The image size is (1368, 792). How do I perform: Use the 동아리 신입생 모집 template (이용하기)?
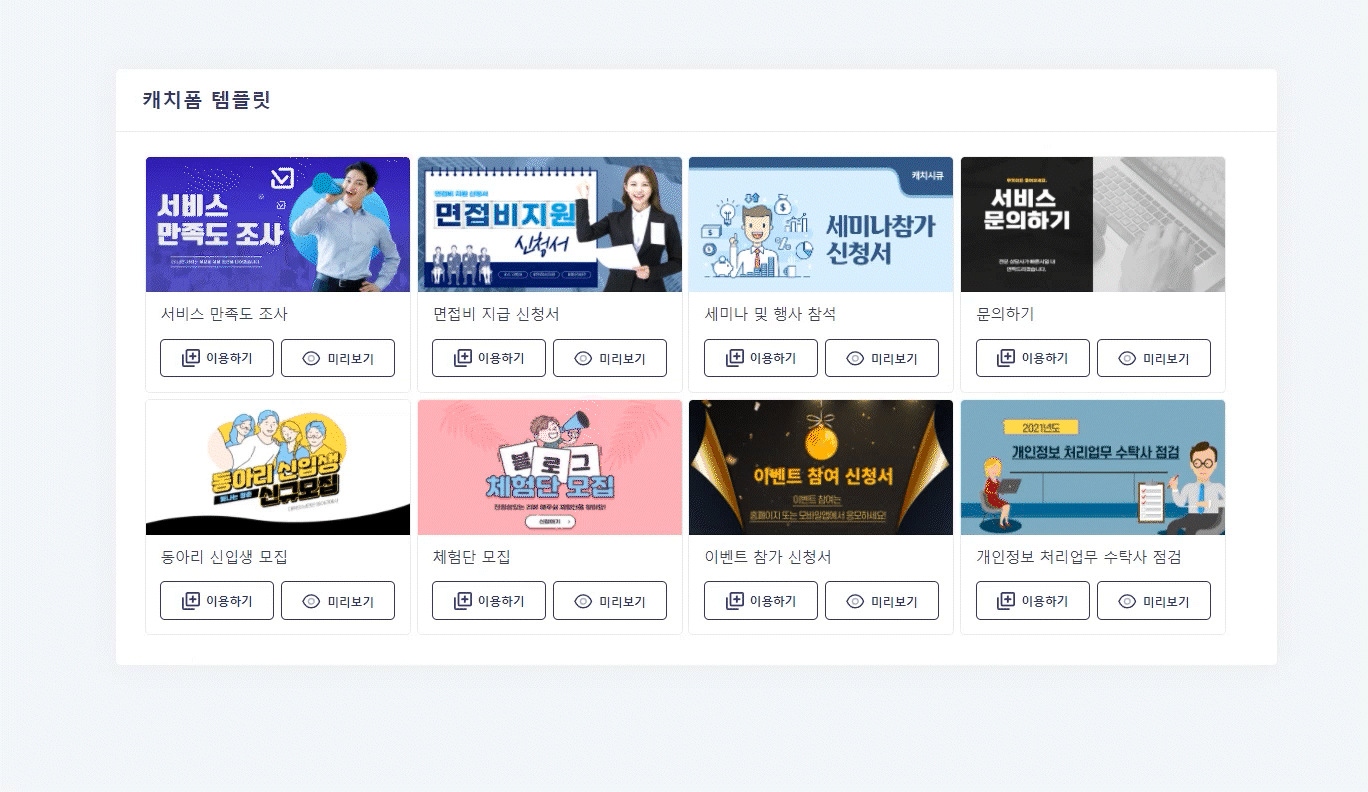pyautogui.click(x=217, y=601)
